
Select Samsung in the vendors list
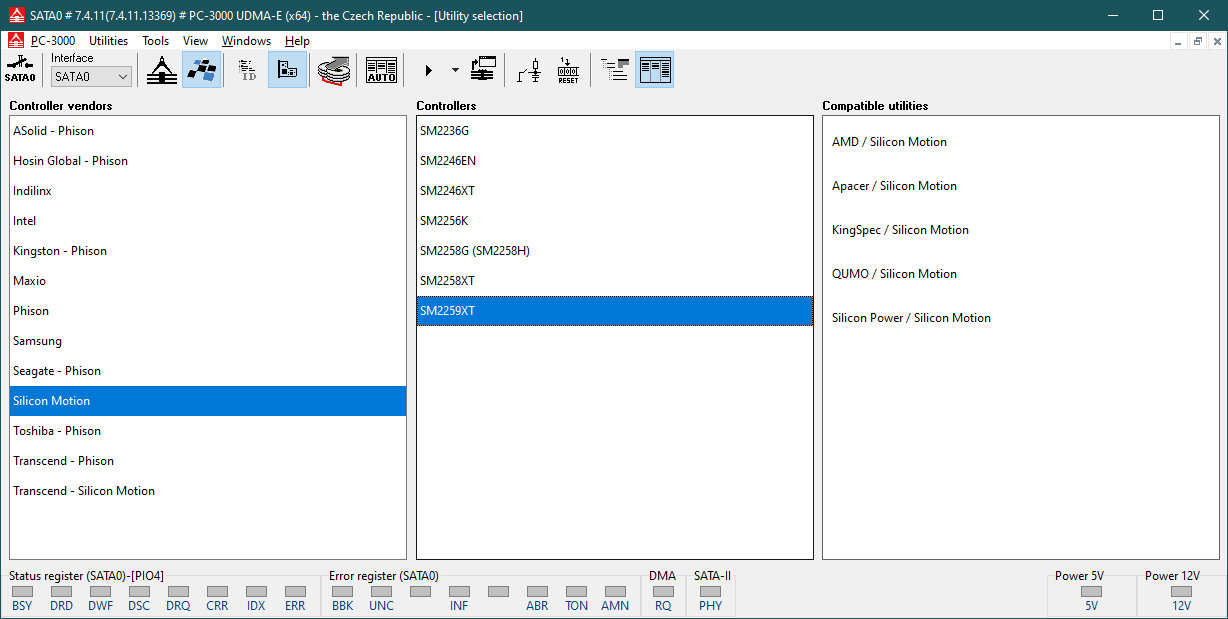[x=208, y=341]
